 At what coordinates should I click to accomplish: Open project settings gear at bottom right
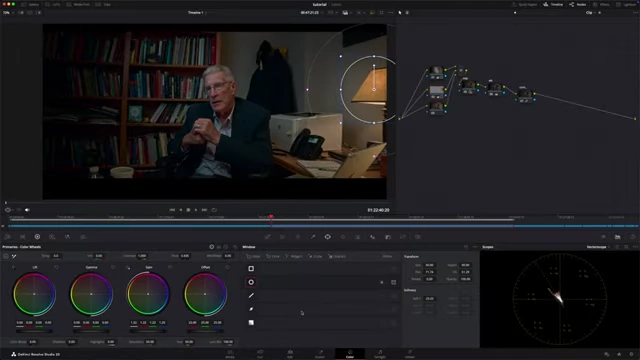[x=631, y=354]
